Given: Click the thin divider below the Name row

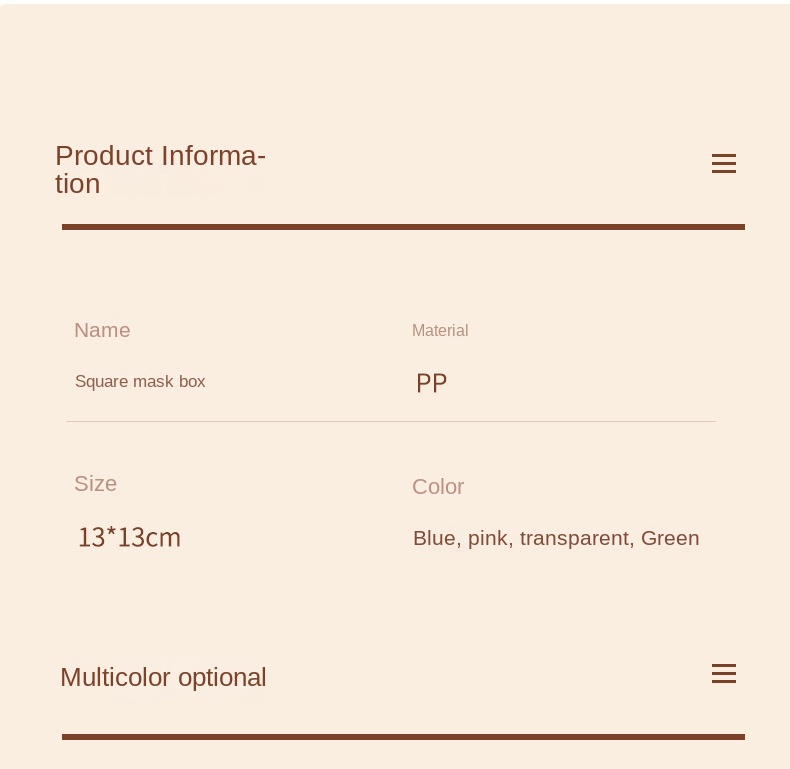Looking at the screenshot, I should (x=391, y=421).
